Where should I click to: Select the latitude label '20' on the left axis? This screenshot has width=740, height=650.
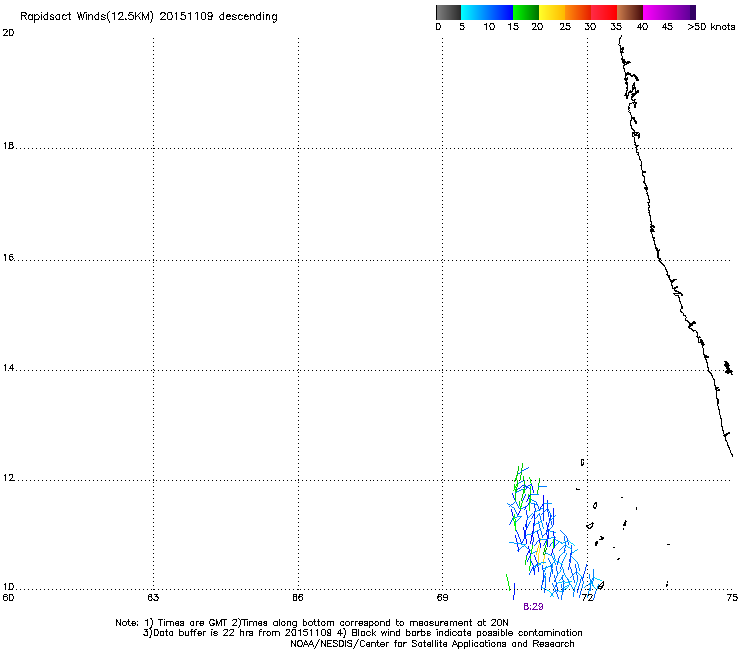8,33
